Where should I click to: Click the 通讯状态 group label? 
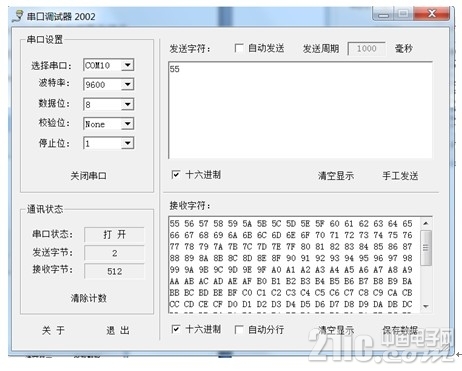(45, 209)
